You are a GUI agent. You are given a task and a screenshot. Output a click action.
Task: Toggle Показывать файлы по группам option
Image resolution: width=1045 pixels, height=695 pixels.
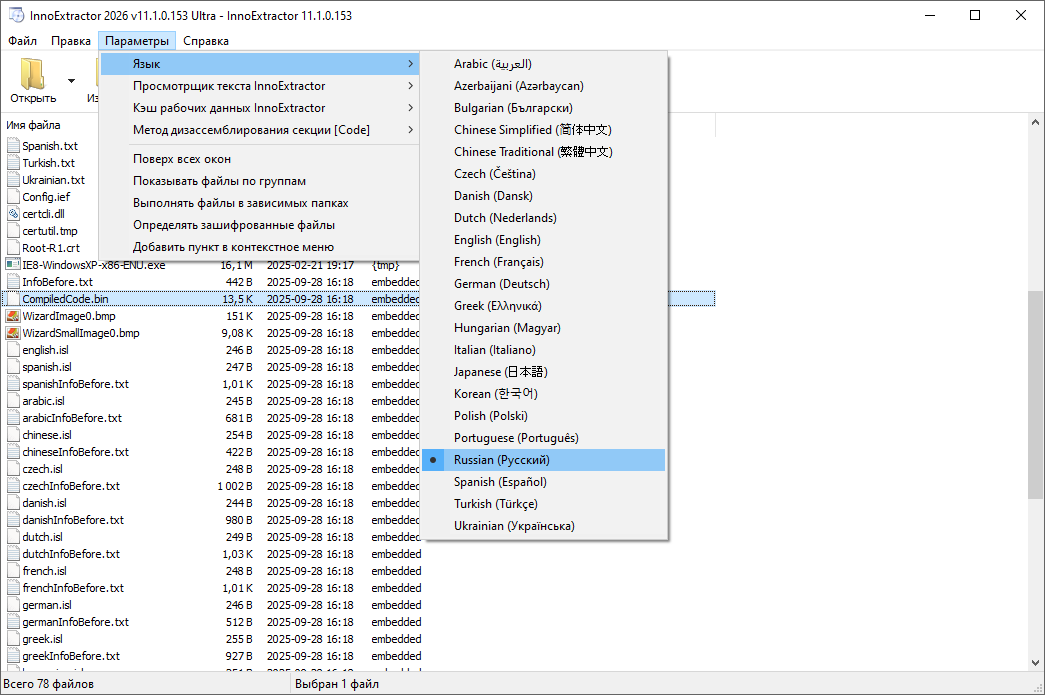[219, 181]
